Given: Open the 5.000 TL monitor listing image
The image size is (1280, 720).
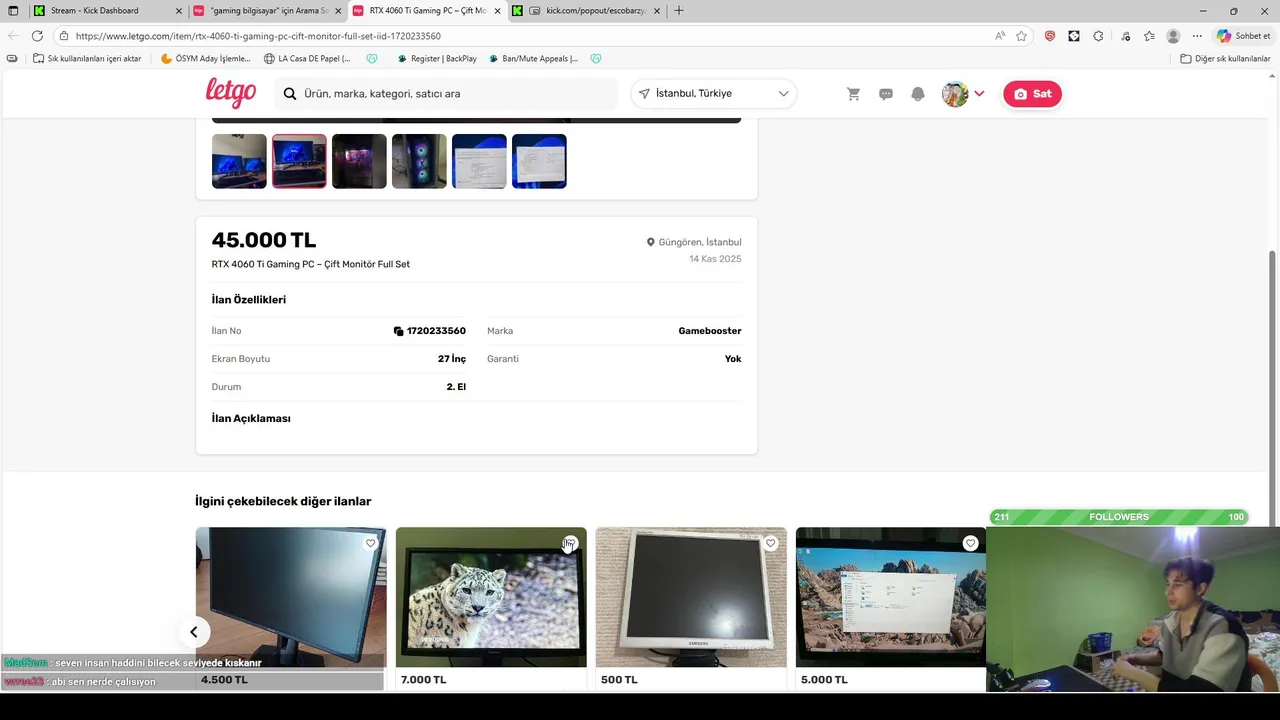Looking at the screenshot, I should [891, 597].
